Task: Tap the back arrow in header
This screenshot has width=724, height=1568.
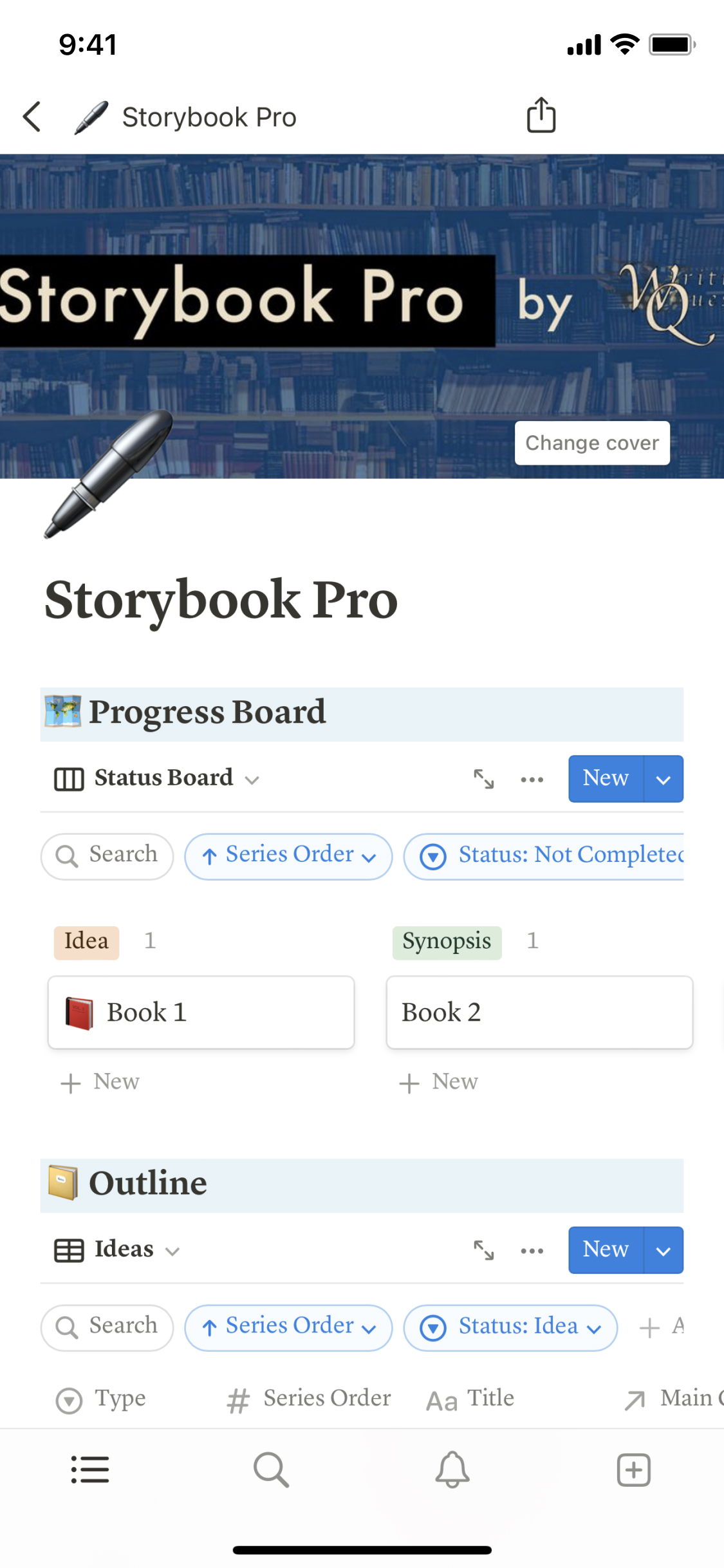Action: [x=32, y=117]
